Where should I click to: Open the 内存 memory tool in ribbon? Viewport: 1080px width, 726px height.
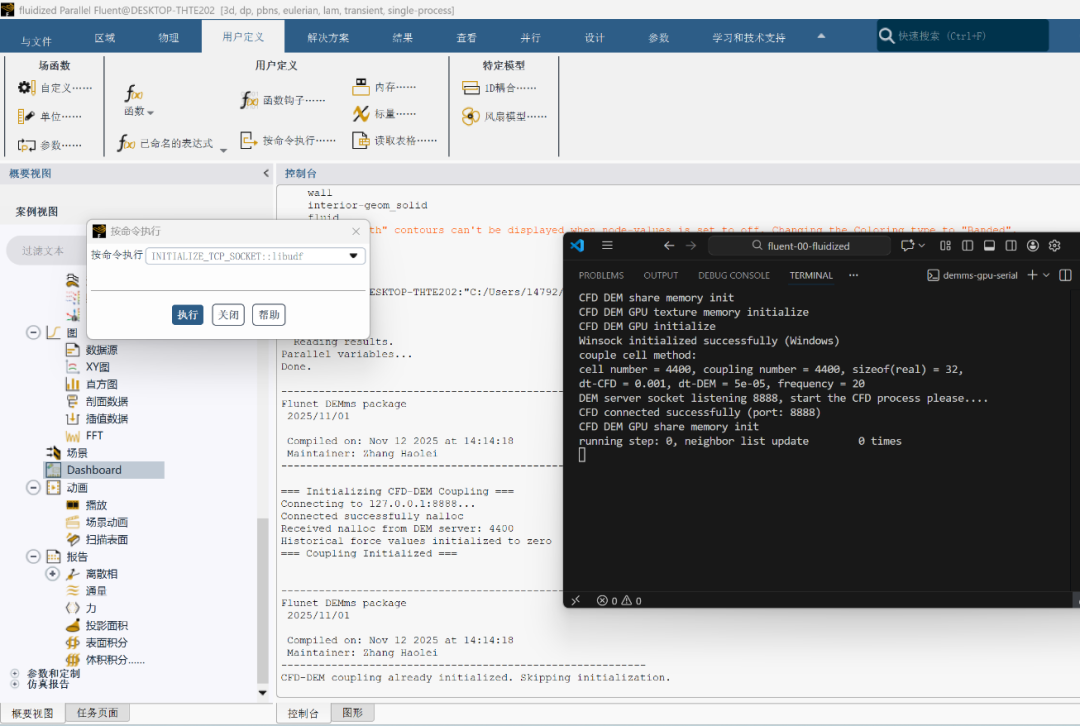pyautogui.click(x=361, y=87)
